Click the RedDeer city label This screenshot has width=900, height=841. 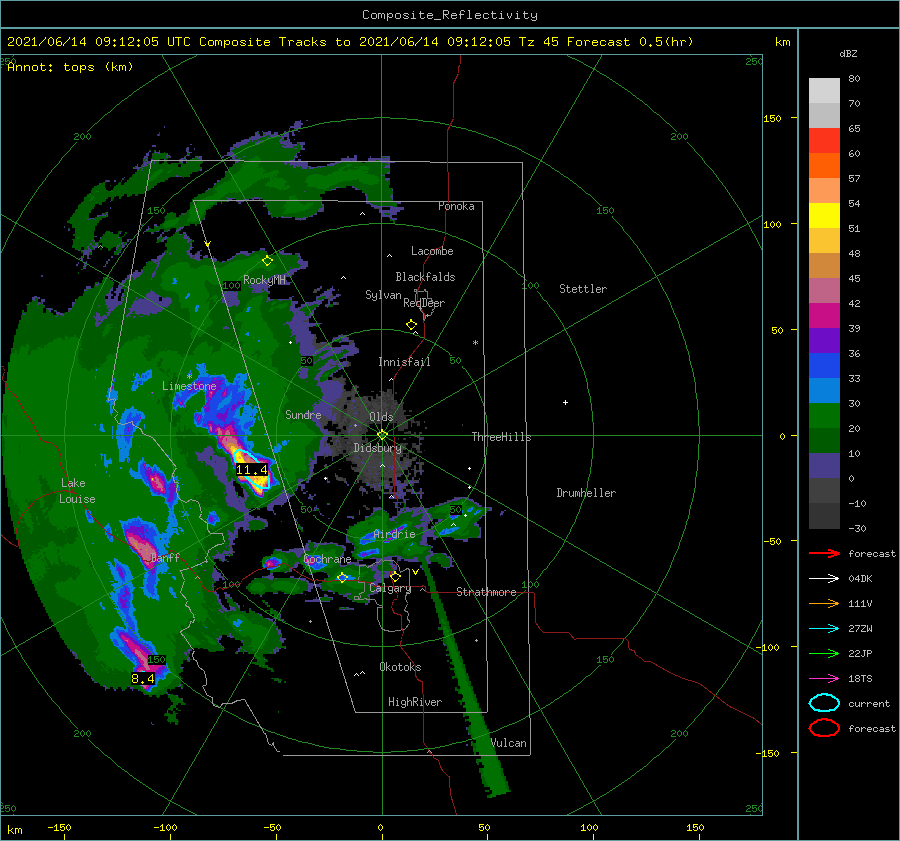point(424,303)
